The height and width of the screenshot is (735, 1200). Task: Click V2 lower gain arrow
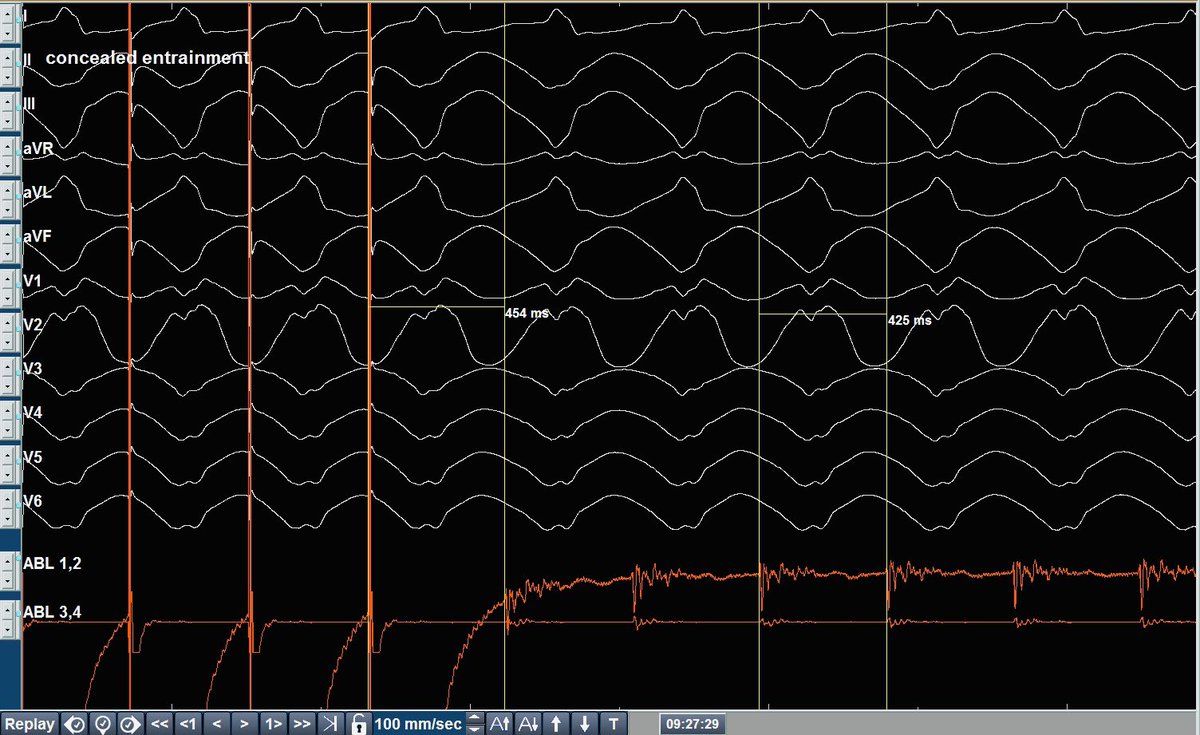(7, 342)
